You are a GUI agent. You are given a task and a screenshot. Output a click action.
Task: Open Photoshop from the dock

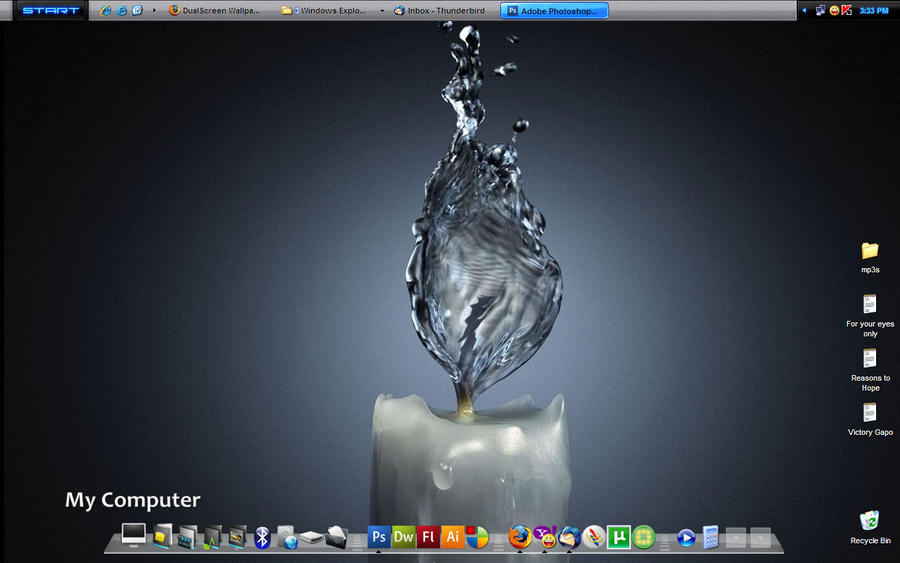point(379,537)
